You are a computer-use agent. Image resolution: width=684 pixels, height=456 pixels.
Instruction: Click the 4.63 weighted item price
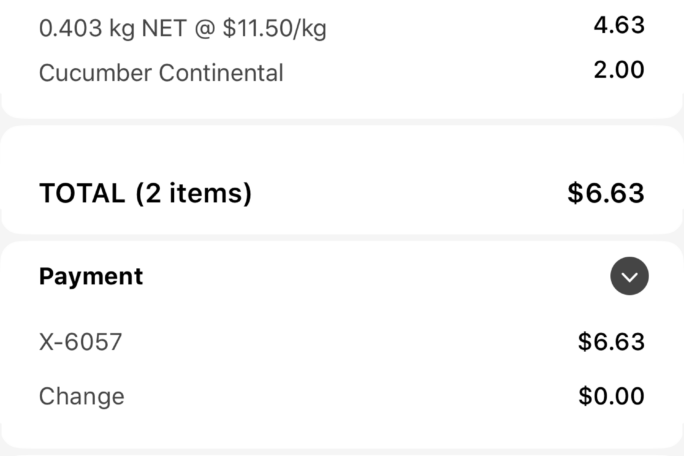(618, 25)
